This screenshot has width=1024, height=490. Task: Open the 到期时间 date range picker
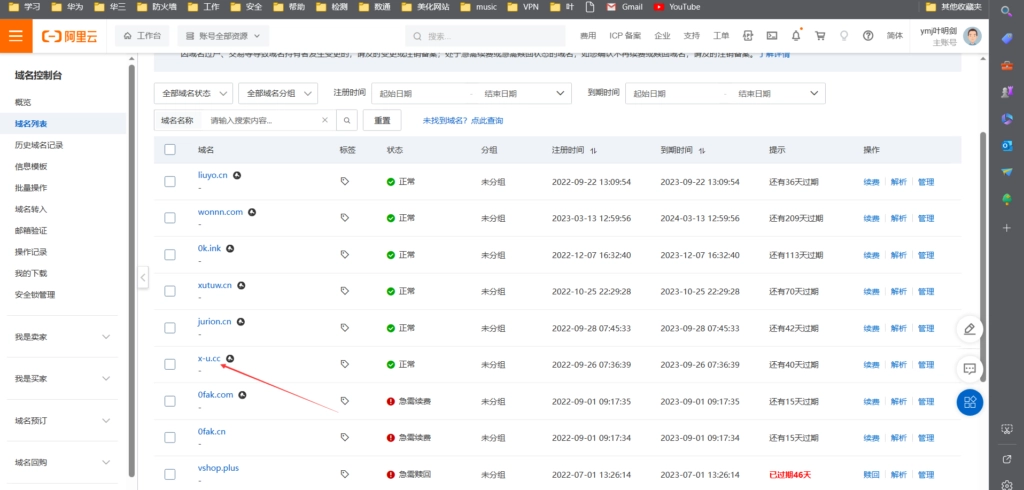point(725,93)
